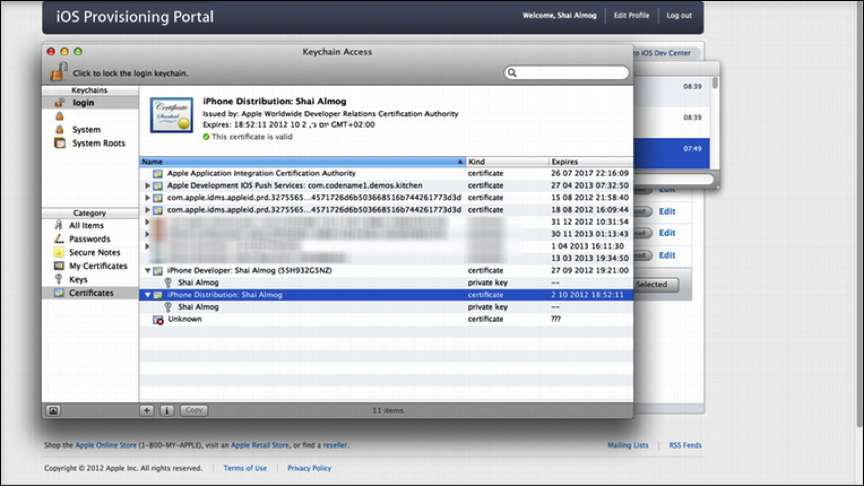Show the Passwords category
The width and height of the screenshot is (865, 486).
click(x=90, y=239)
